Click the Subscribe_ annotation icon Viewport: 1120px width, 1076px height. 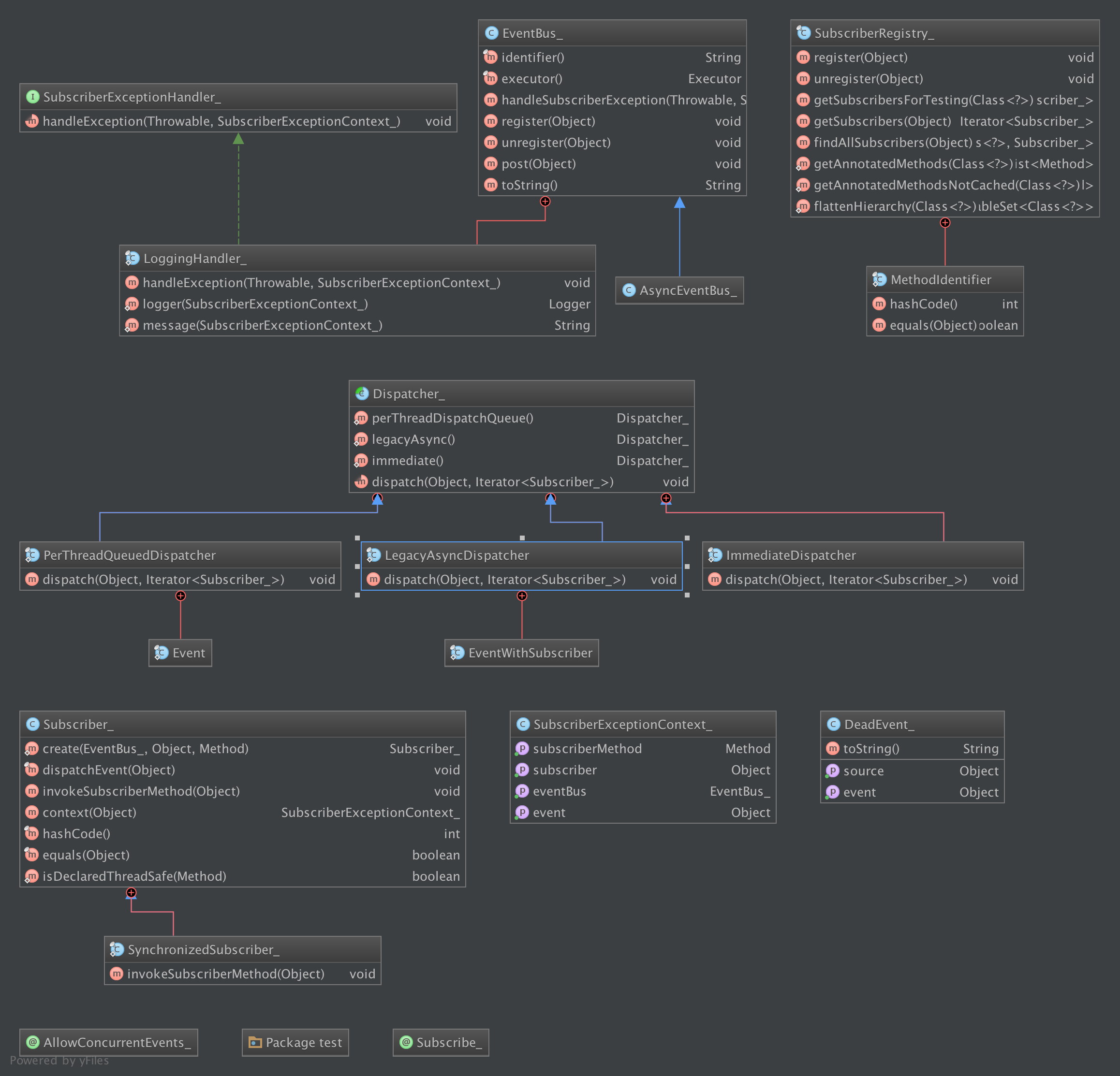(x=406, y=1042)
